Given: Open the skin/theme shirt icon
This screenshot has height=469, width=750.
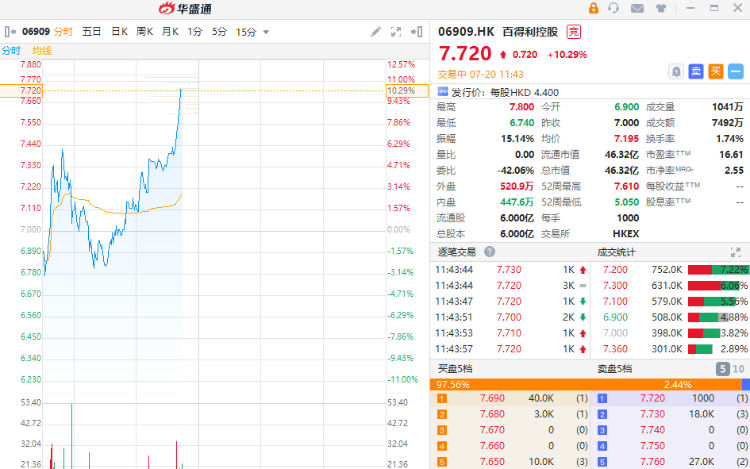Looking at the screenshot, I should (x=661, y=8).
